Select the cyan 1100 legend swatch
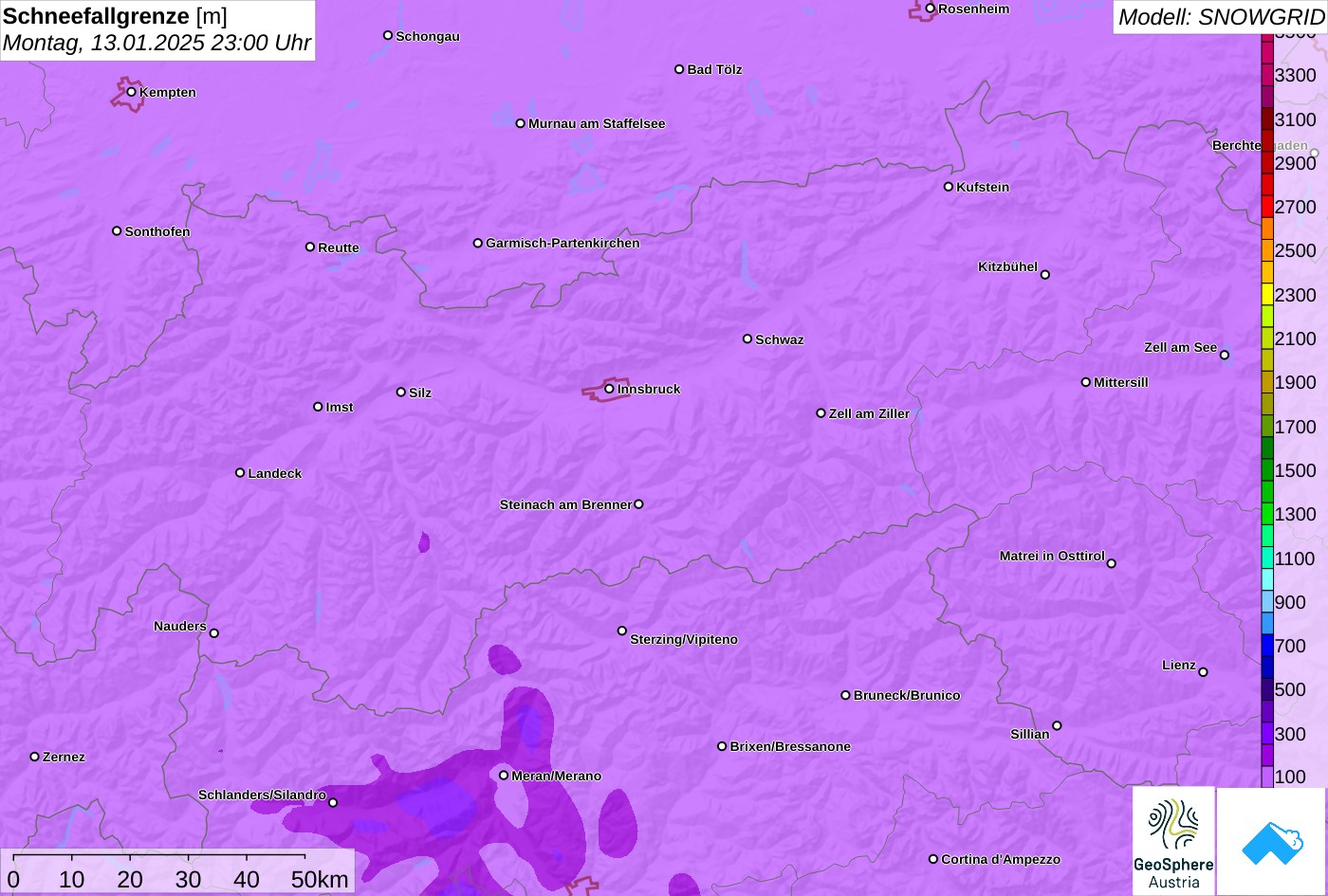Image resolution: width=1328 pixels, height=896 pixels. (1267, 558)
